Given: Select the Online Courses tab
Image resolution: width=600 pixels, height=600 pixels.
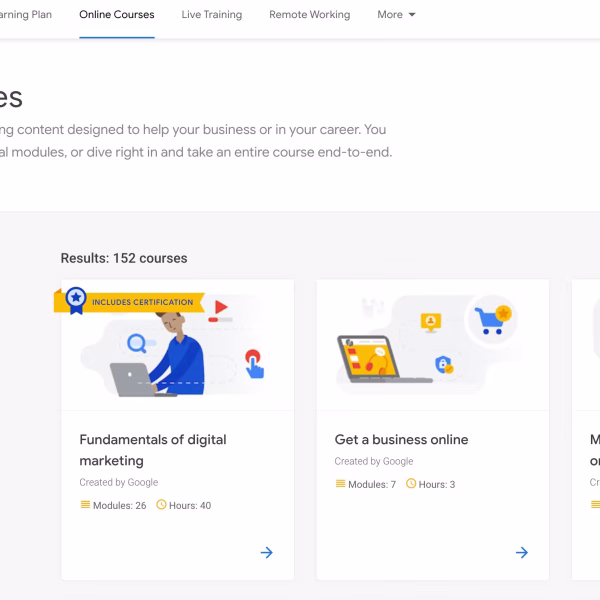Looking at the screenshot, I should pyautogui.click(x=117, y=15).
